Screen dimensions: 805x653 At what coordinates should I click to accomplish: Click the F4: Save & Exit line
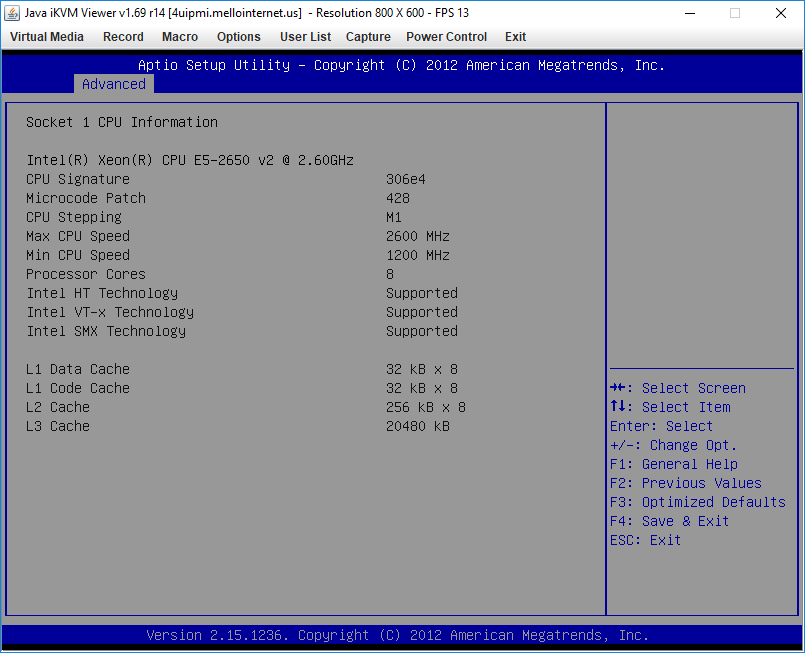(669, 521)
